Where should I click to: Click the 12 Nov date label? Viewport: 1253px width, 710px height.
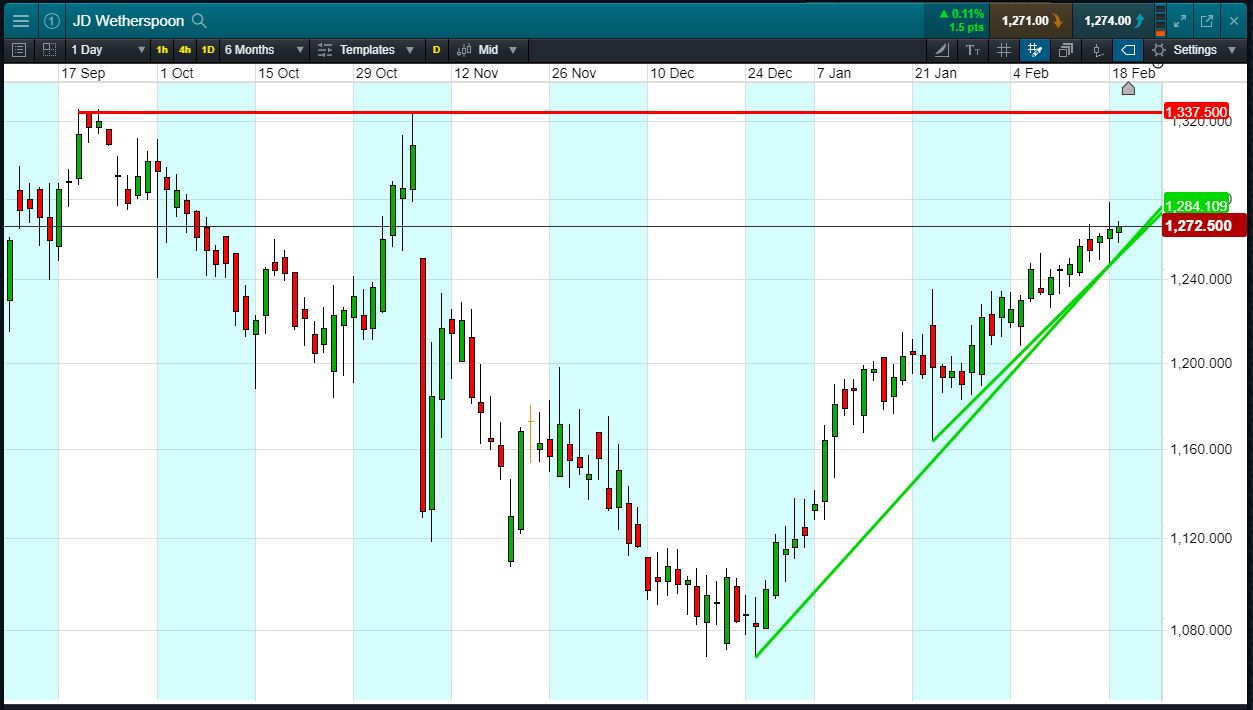tap(476, 73)
